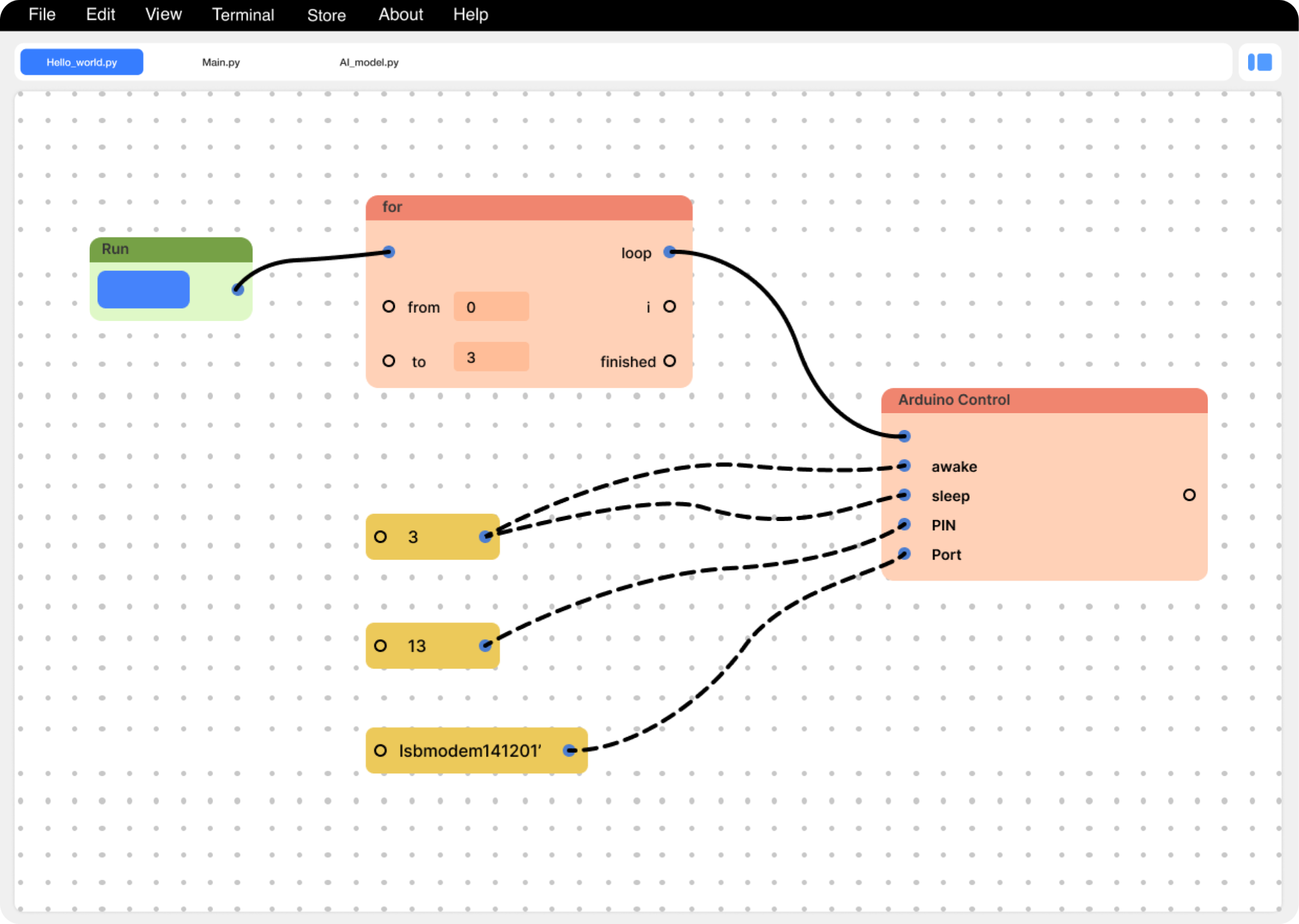
Task: Select the Arduino Control node header
Action: pos(1044,400)
